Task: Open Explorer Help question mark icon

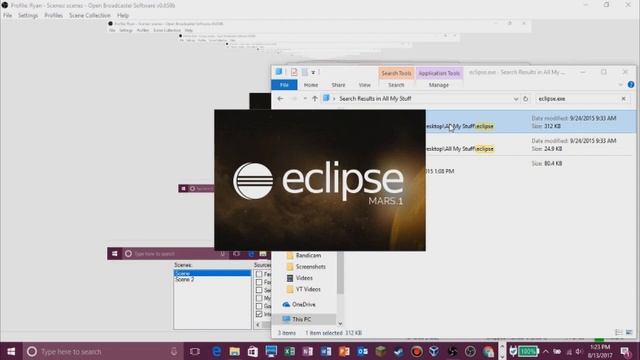Action: 631,84
